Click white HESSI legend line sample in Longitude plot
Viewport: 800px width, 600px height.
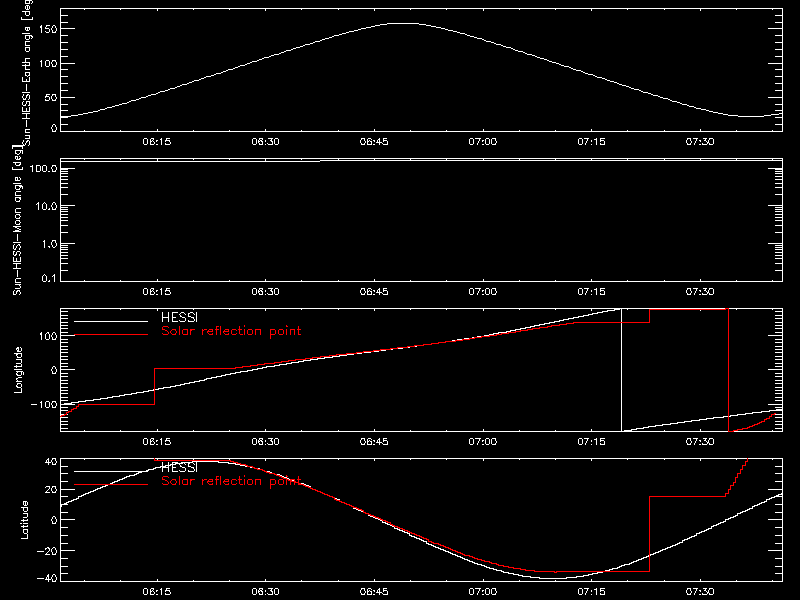[111, 321]
